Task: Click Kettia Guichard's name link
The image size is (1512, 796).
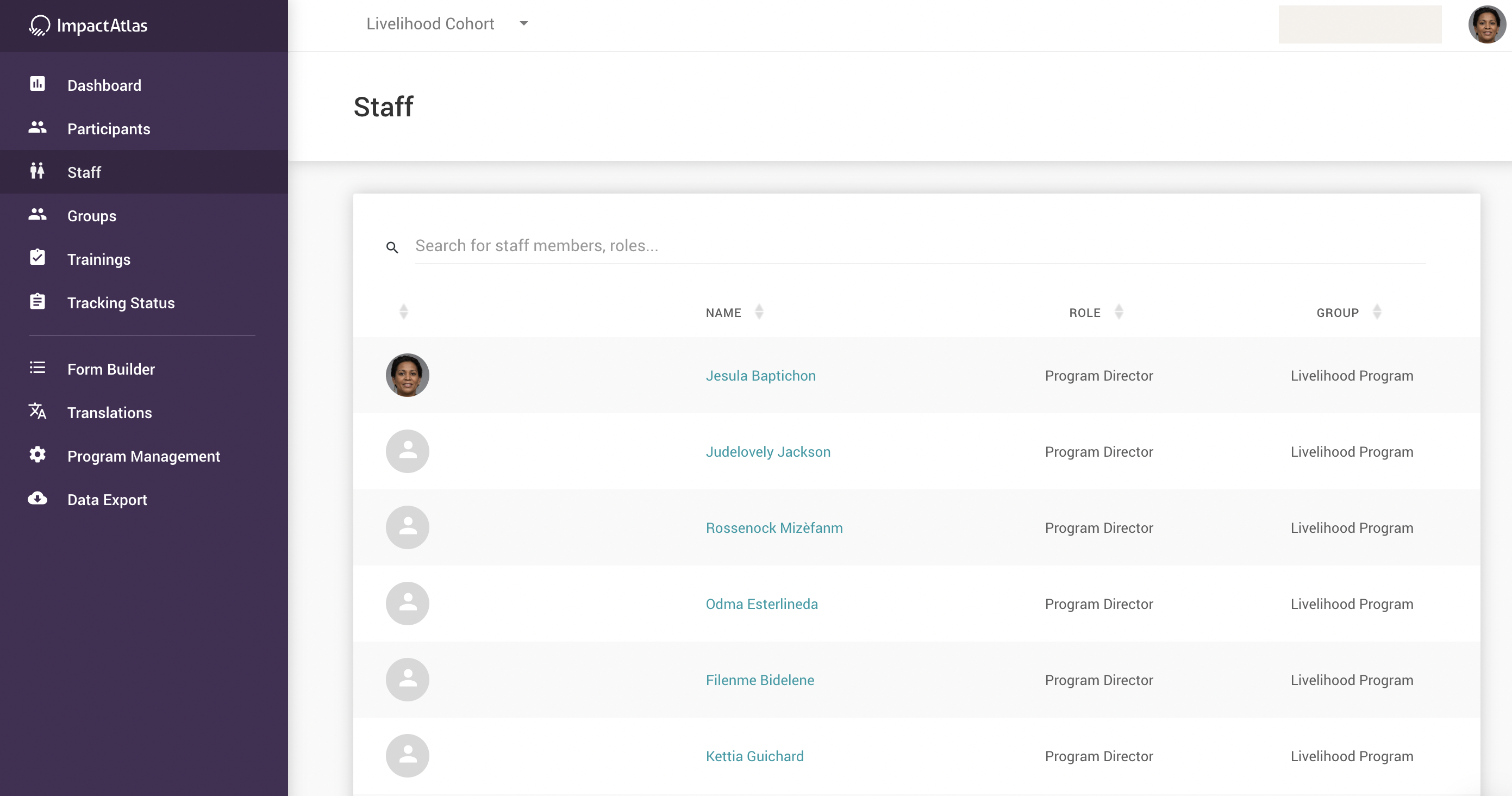Action: point(754,756)
